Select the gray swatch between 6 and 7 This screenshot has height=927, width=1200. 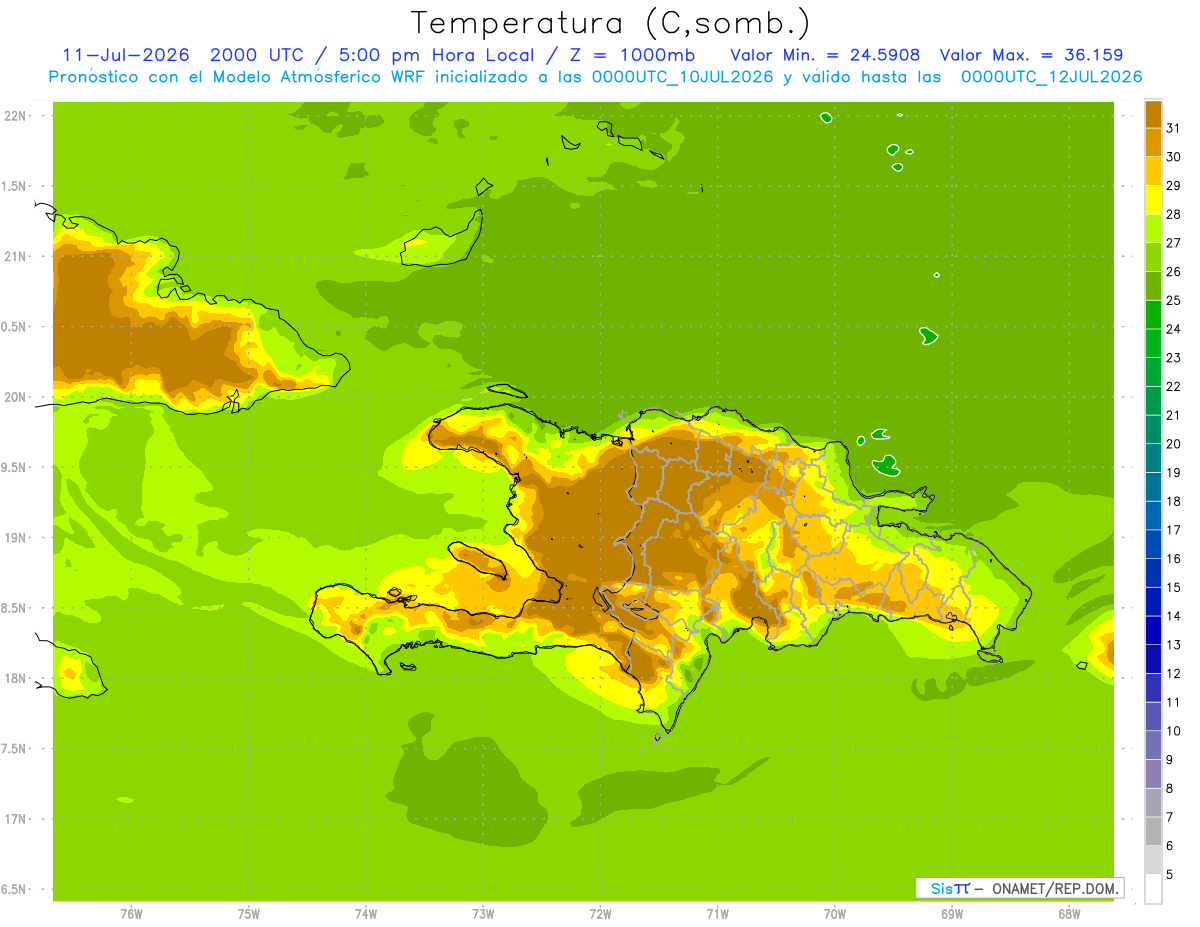pyautogui.click(x=1153, y=830)
